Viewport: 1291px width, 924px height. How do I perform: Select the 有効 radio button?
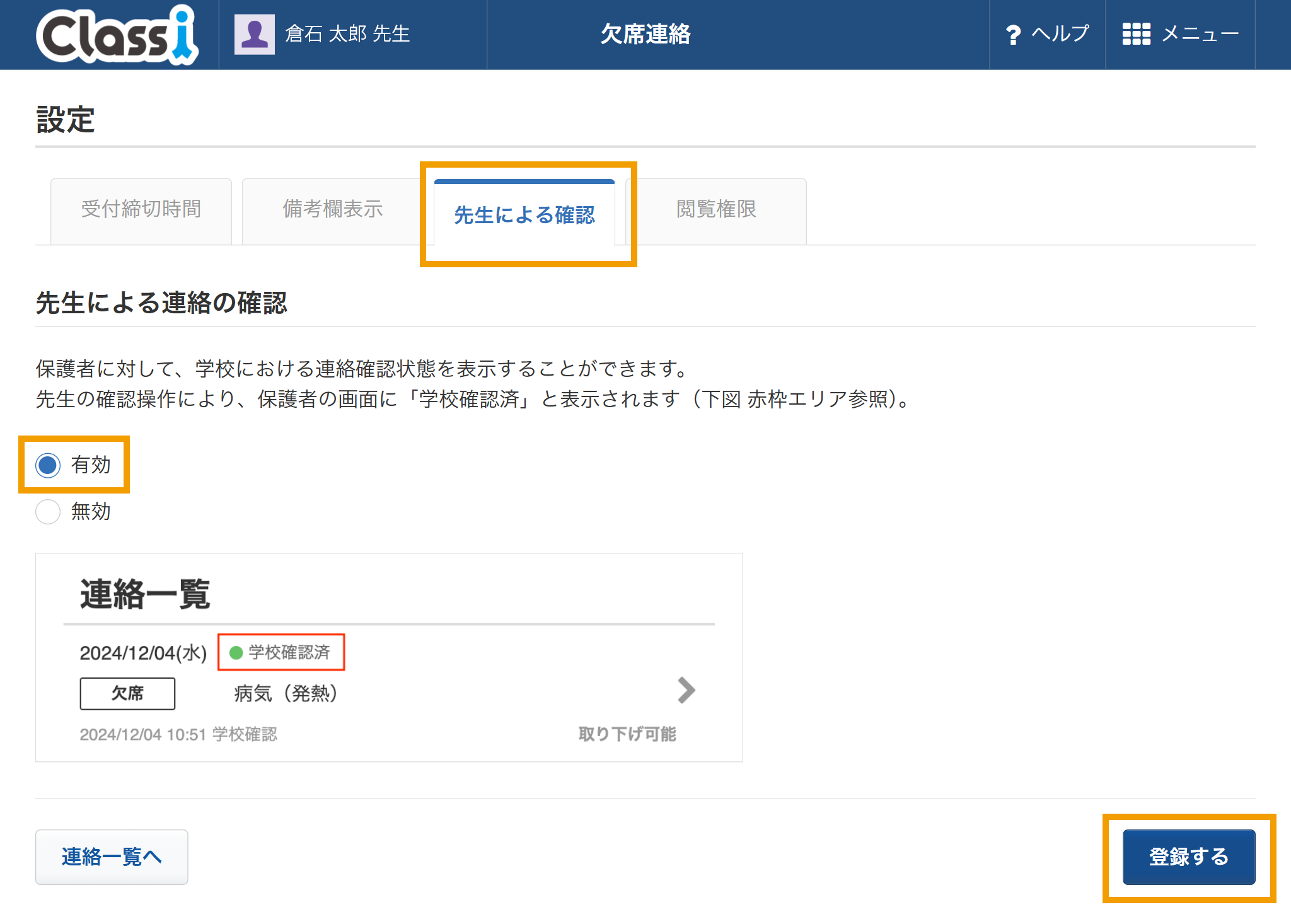pos(48,465)
